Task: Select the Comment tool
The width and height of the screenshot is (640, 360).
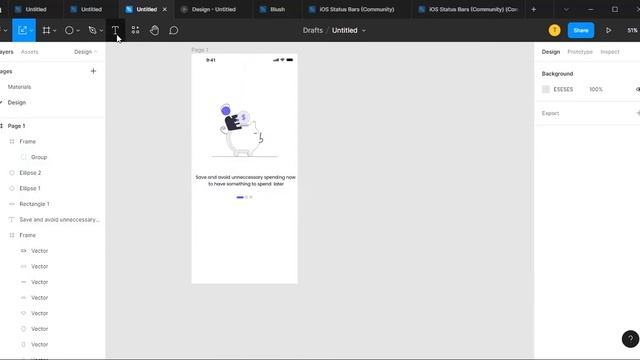Action: tap(173, 30)
